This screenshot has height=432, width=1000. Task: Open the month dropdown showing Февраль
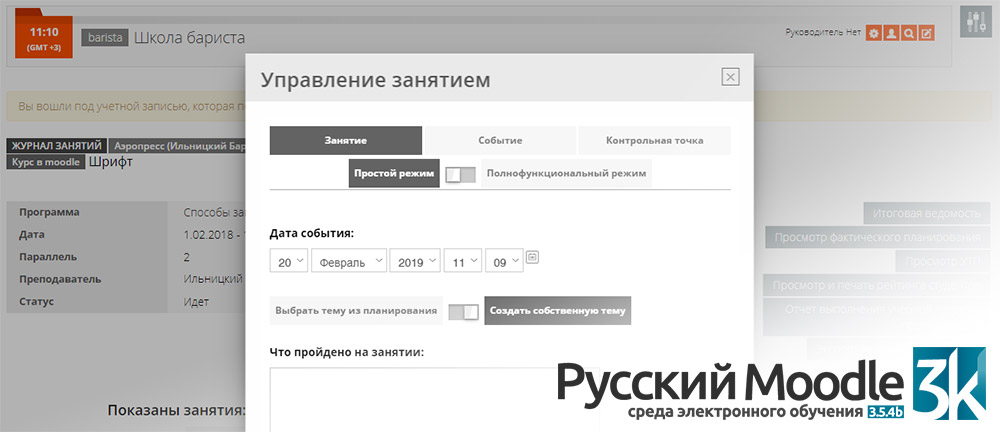349,260
